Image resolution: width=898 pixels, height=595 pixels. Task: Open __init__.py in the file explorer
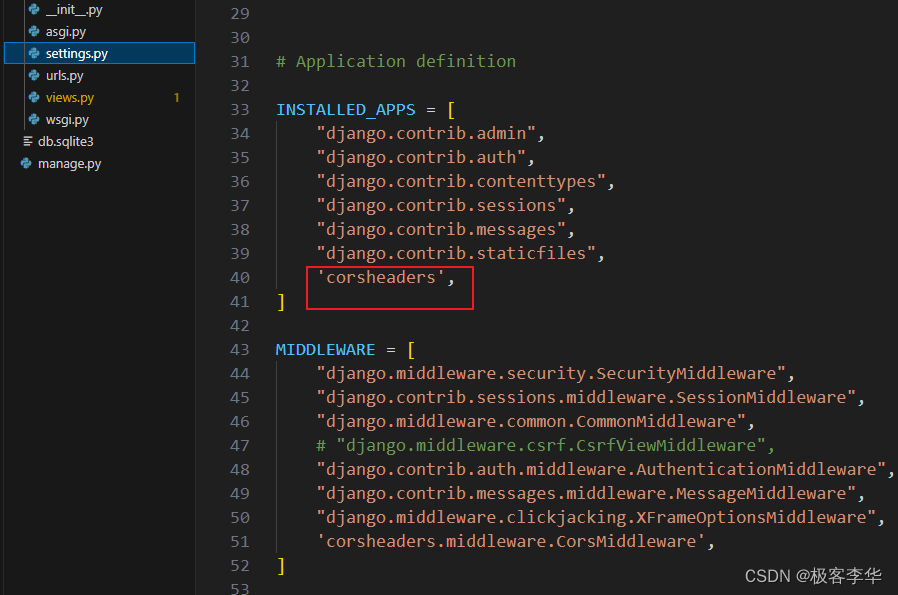click(x=74, y=9)
